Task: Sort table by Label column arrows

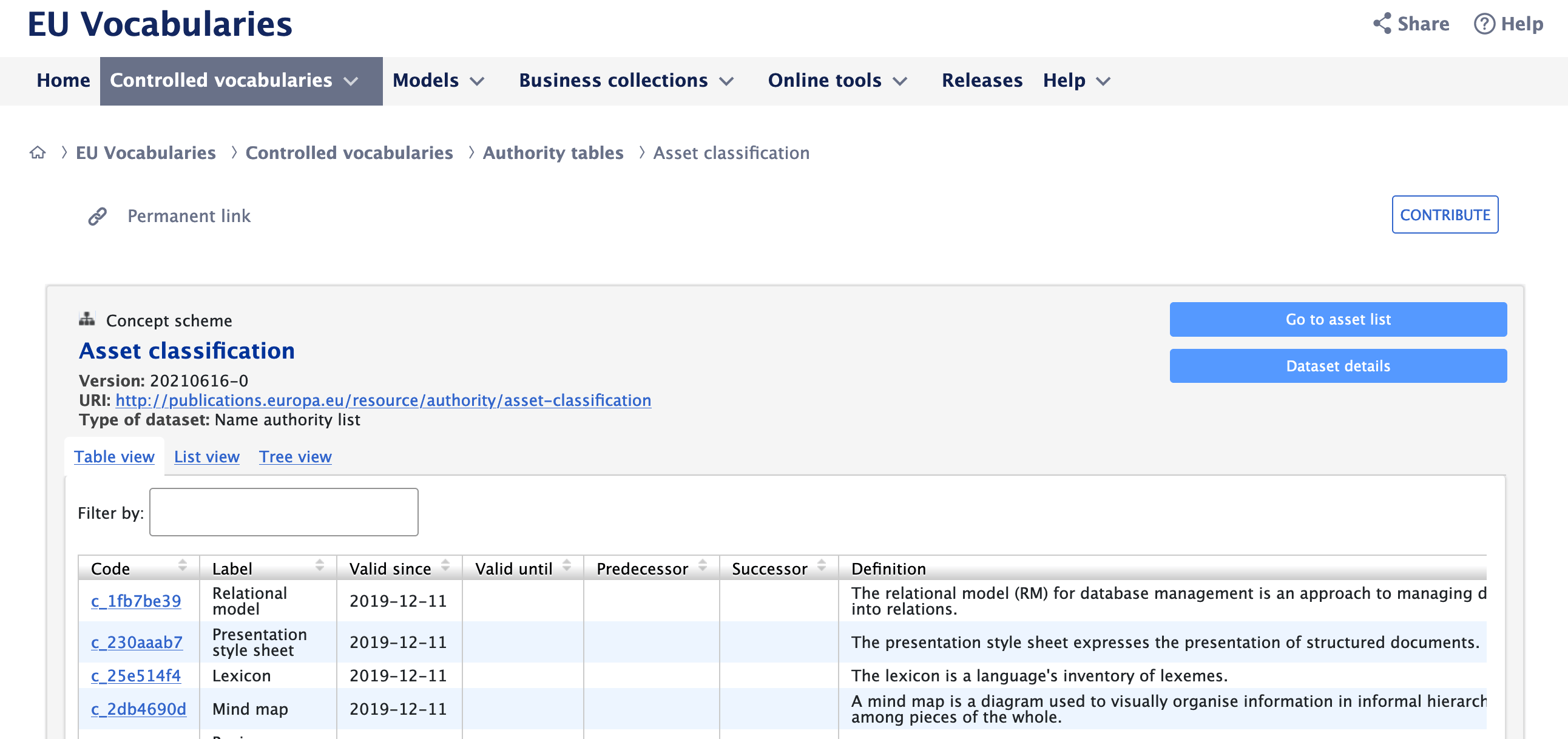Action: 320,565
